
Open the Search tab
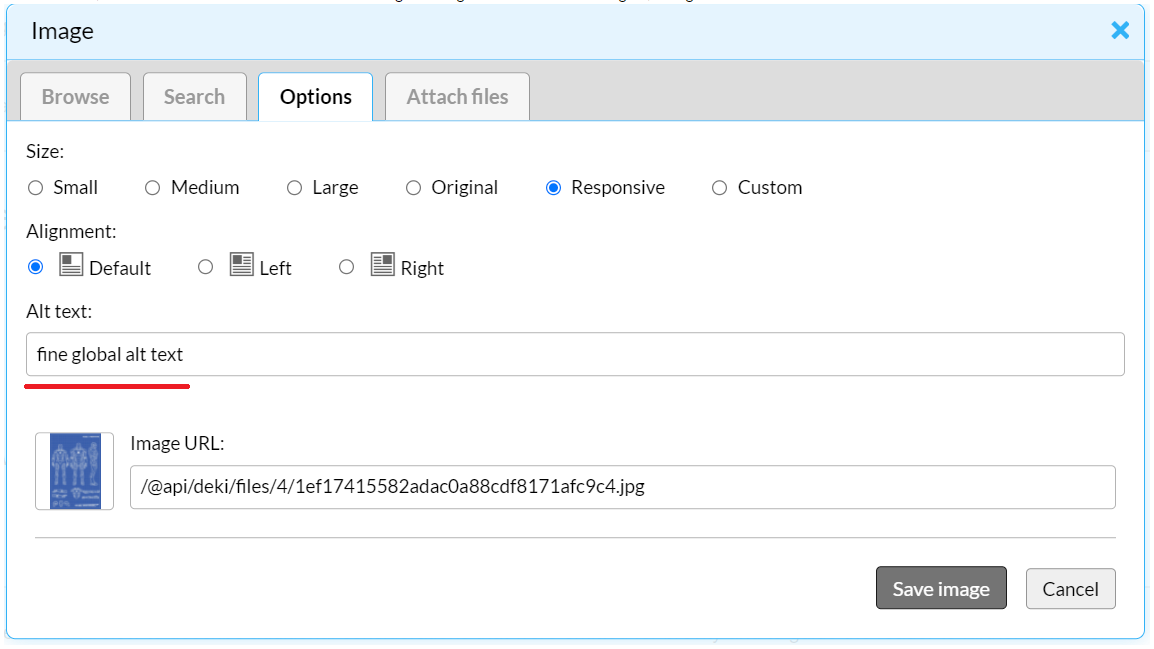194,97
